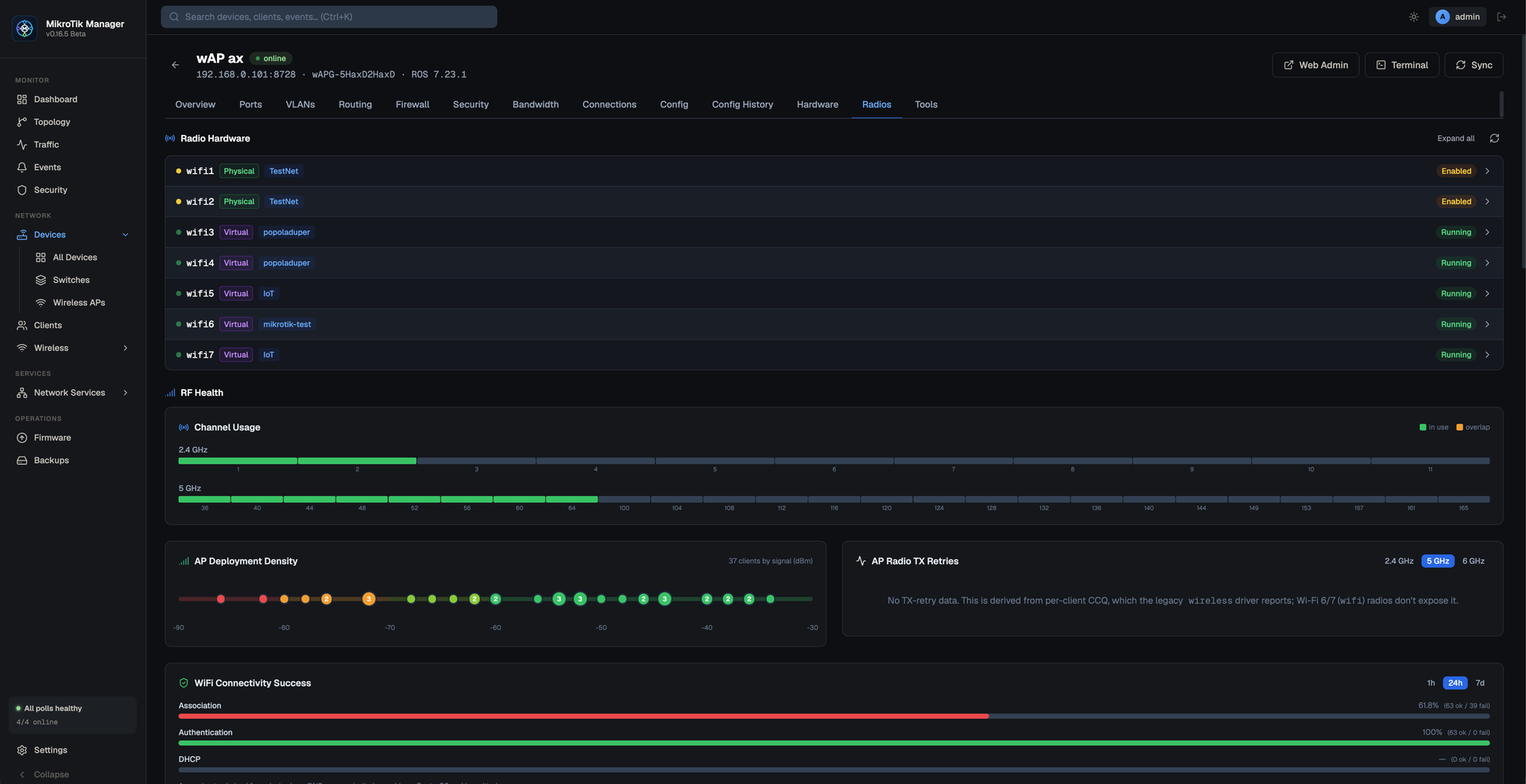Click the Web Admin button
This screenshot has height=784, width=1526.
point(1315,65)
